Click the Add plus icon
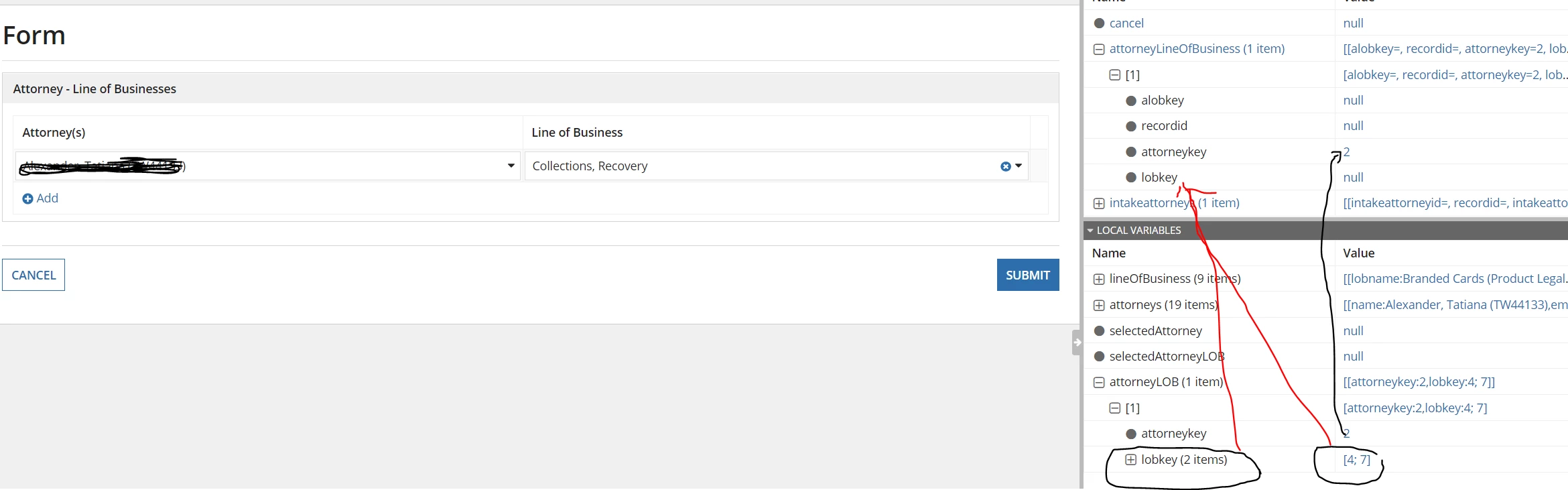Screen dimensions: 1568x490 (27, 198)
